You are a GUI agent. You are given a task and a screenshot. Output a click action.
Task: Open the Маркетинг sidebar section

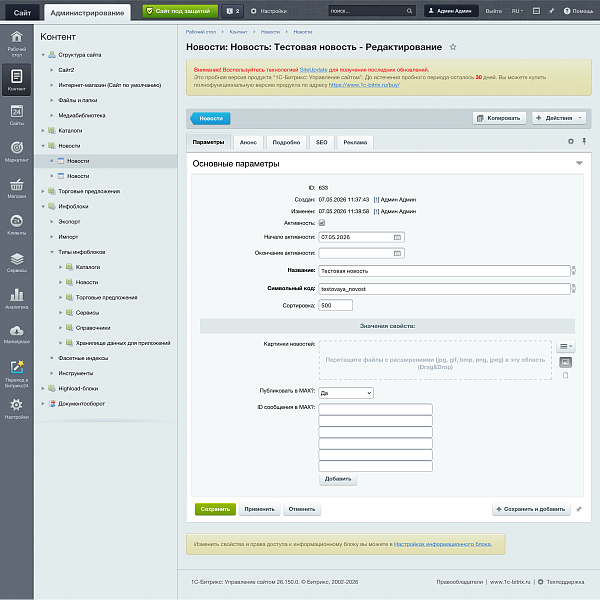pos(17,152)
